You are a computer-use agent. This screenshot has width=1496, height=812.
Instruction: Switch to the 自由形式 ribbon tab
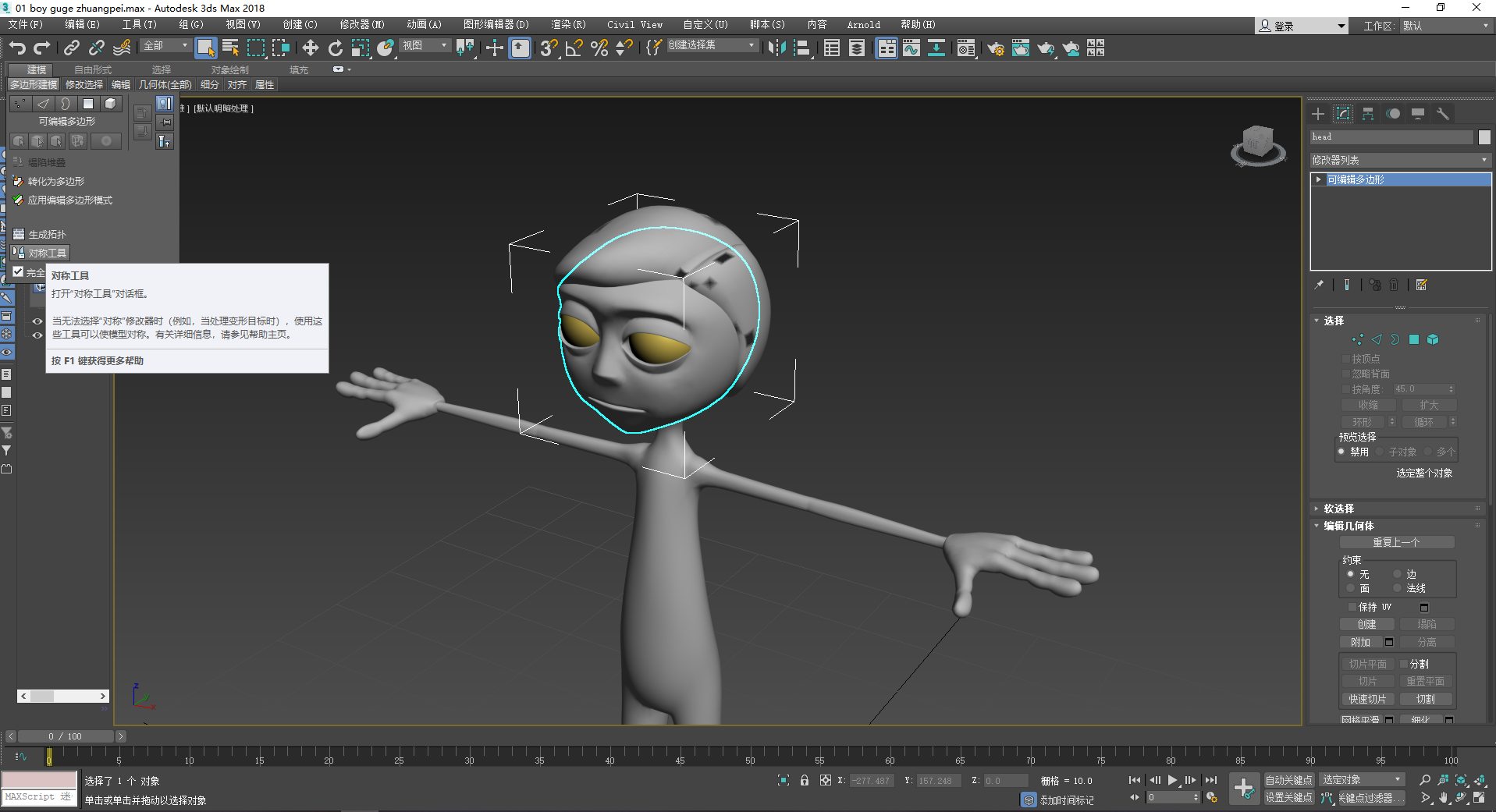(x=92, y=70)
